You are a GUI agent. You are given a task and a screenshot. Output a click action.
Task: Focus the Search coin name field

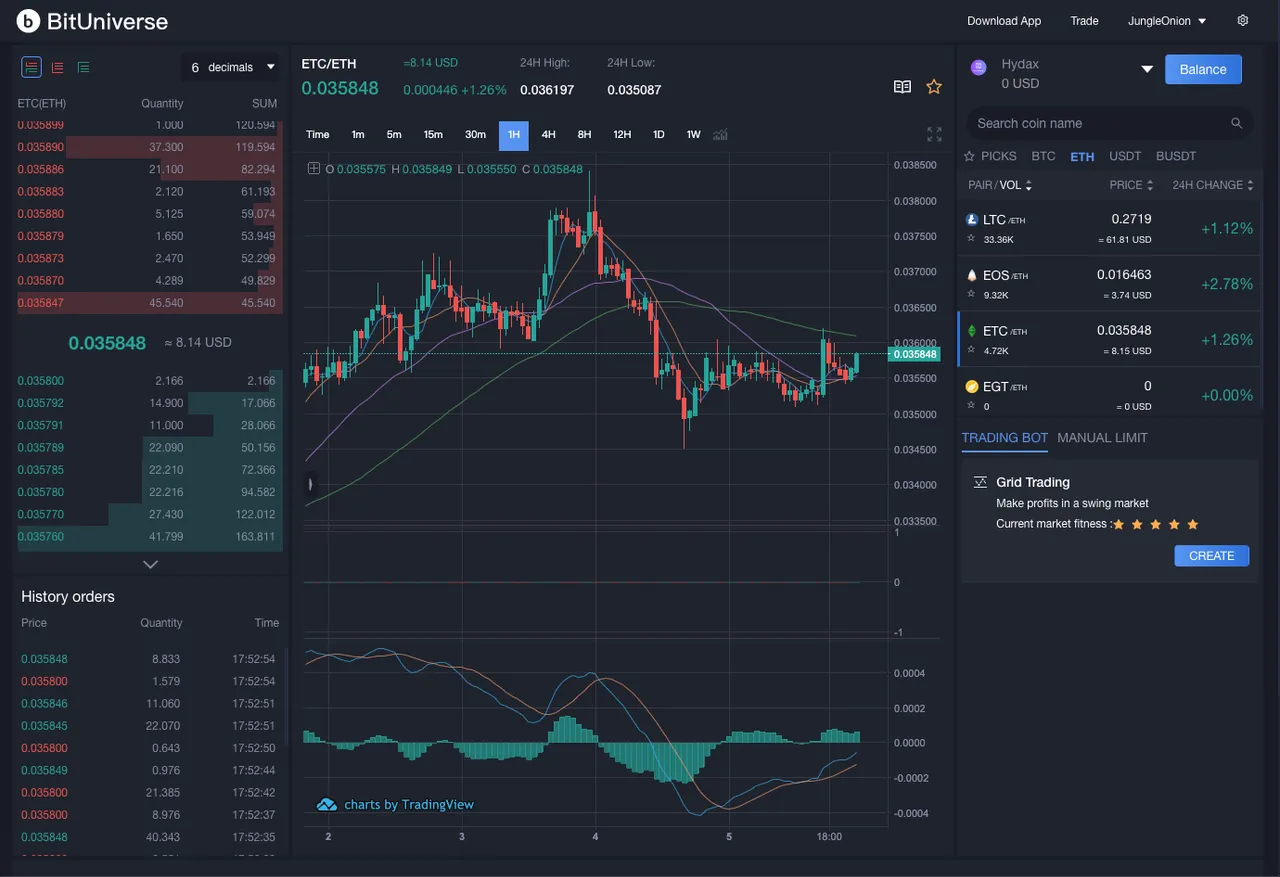tap(1100, 123)
